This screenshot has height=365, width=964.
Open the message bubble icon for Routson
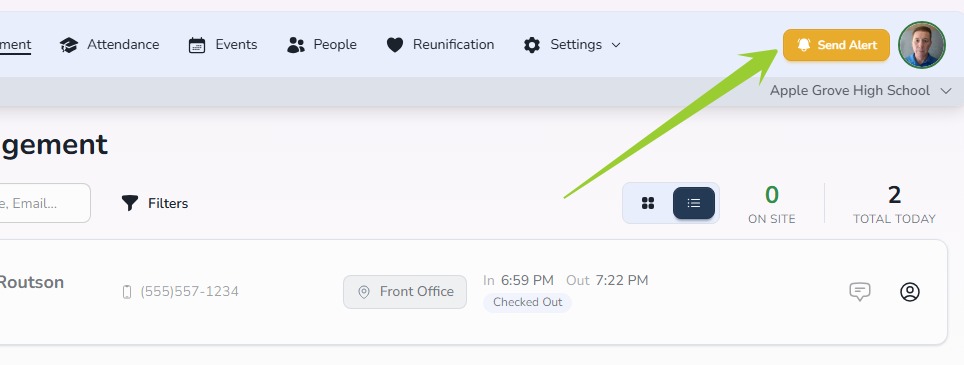(x=859, y=291)
